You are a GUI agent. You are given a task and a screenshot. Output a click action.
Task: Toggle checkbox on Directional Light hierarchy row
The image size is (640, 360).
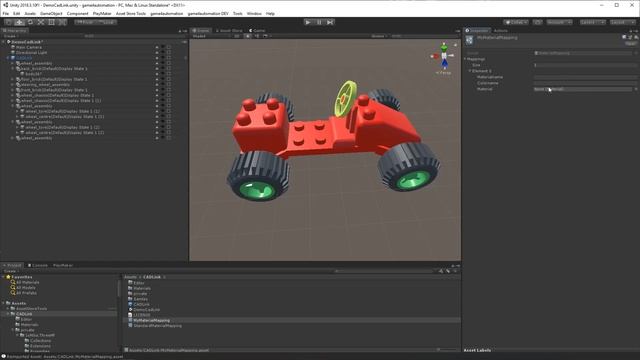169,53
